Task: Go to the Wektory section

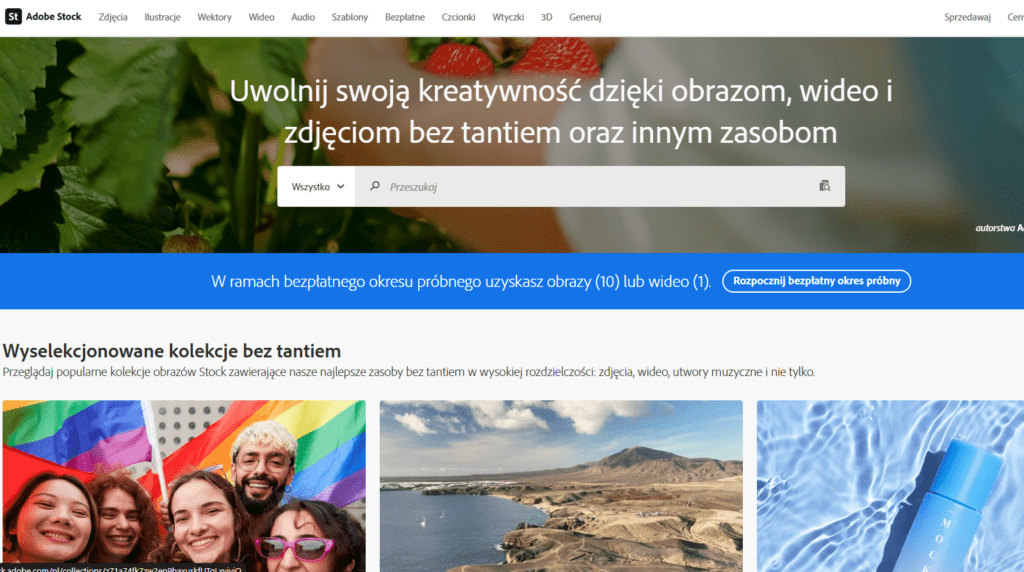Action: 214,18
